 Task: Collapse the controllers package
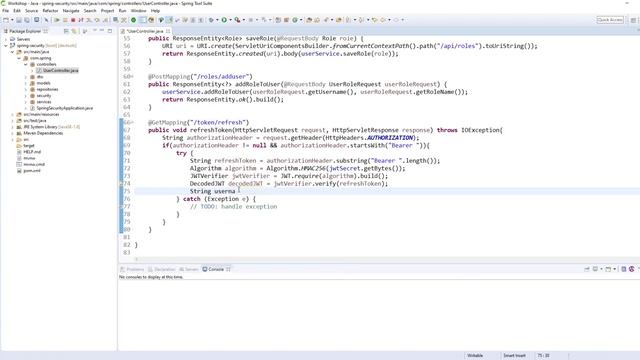(x=26, y=64)
